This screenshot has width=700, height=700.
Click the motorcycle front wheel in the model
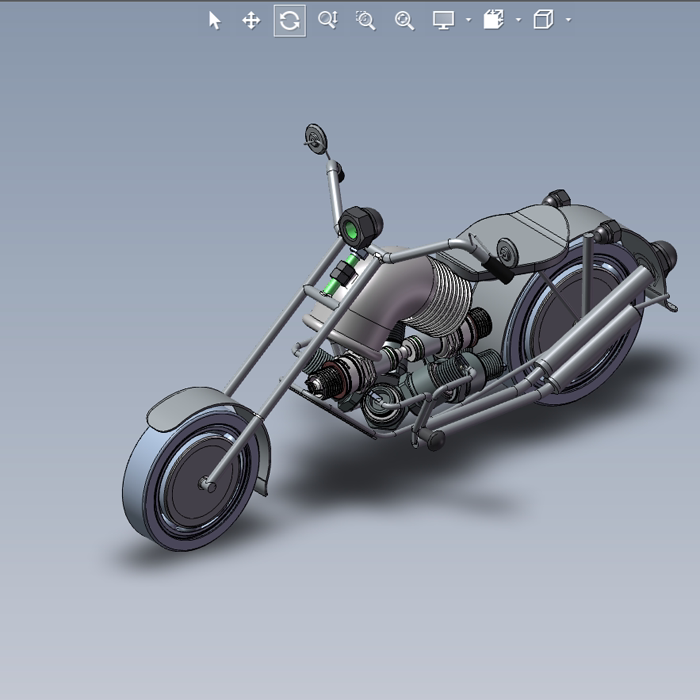190,478
